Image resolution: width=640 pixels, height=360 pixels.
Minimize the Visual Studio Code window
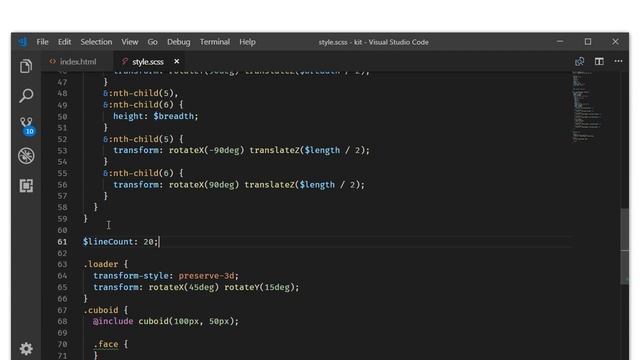point(560,42)
